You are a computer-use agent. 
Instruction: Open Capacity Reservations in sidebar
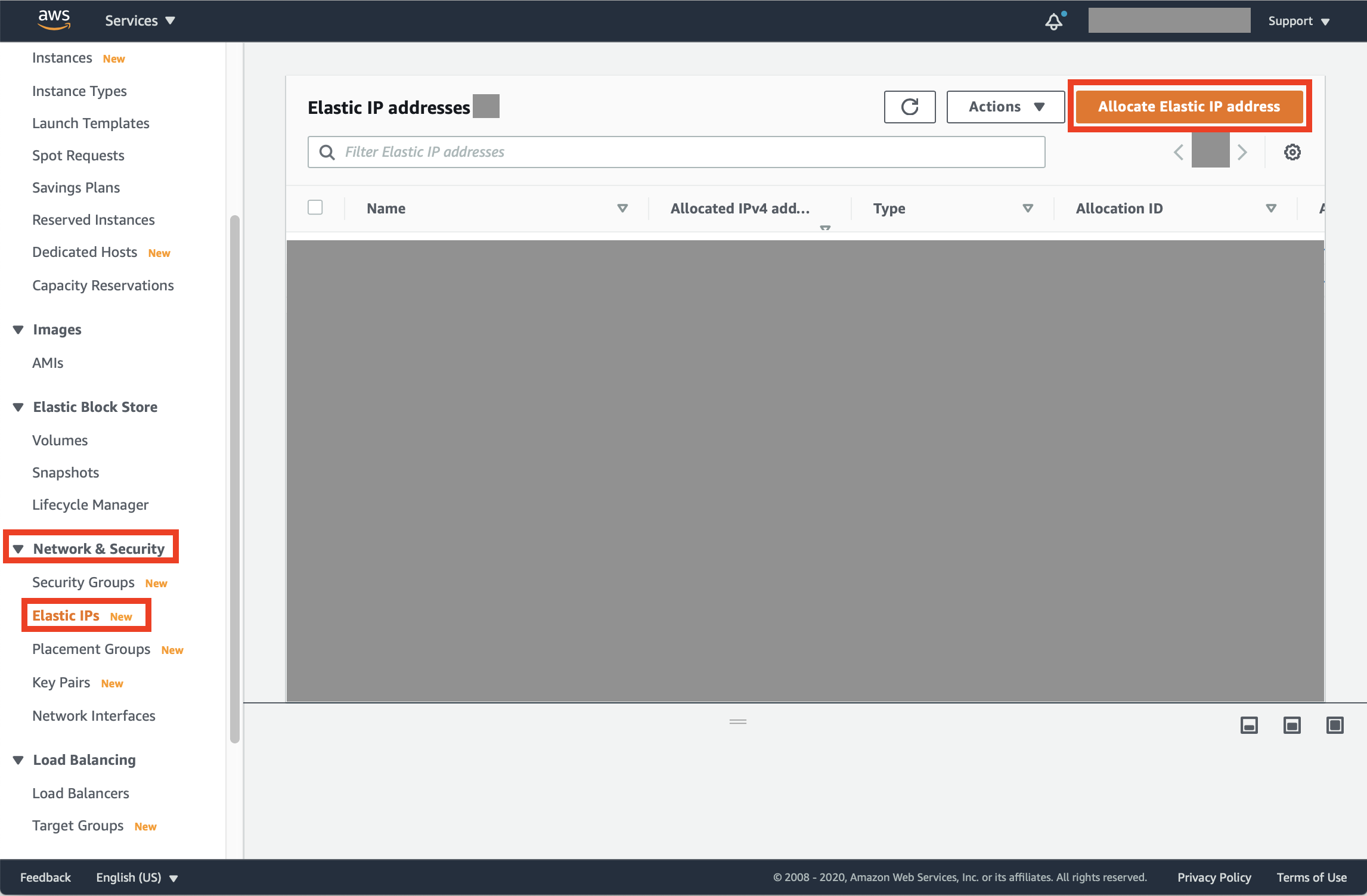click(103, 286)
